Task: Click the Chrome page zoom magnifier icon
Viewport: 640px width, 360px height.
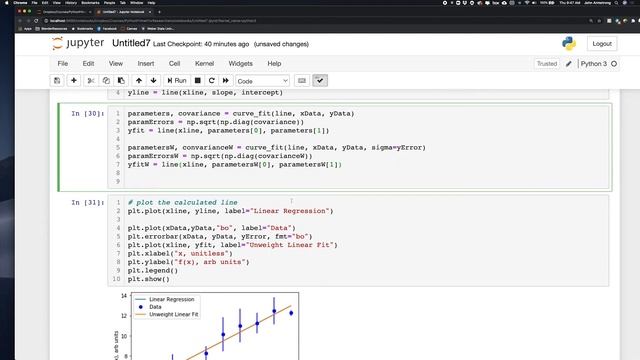Action: 591,20
